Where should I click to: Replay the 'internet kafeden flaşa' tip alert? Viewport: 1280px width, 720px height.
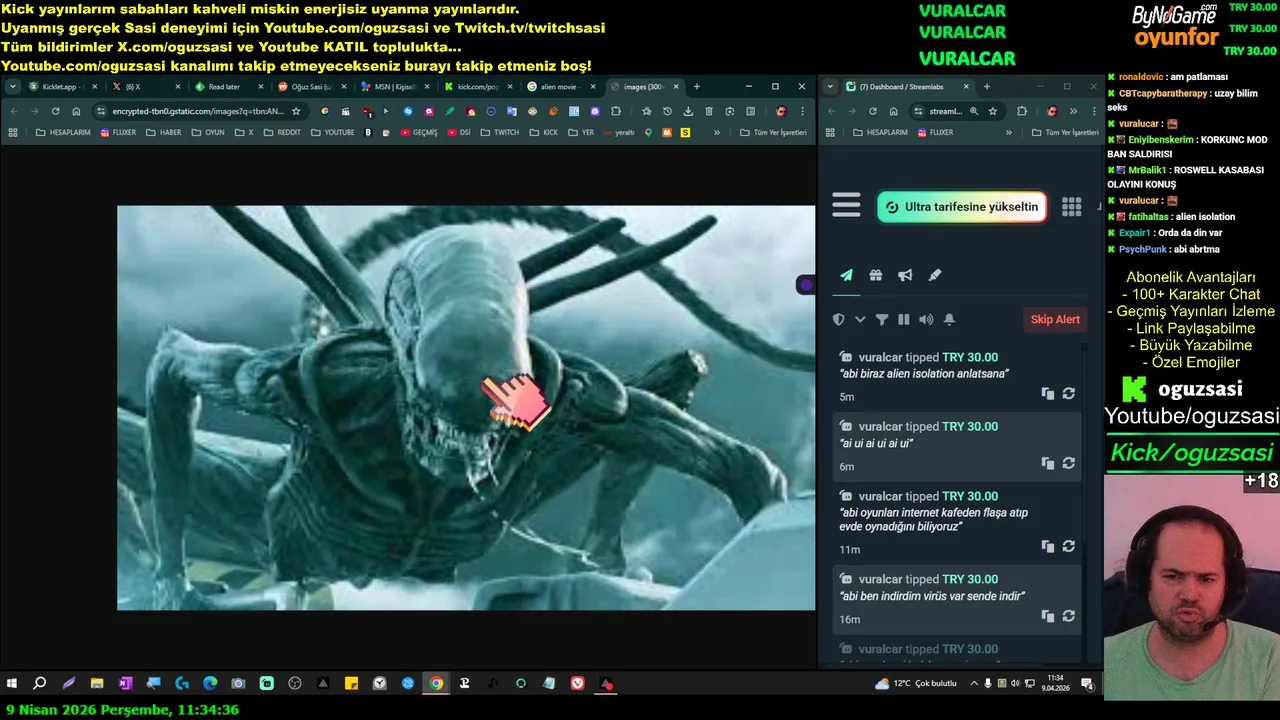1068,546
